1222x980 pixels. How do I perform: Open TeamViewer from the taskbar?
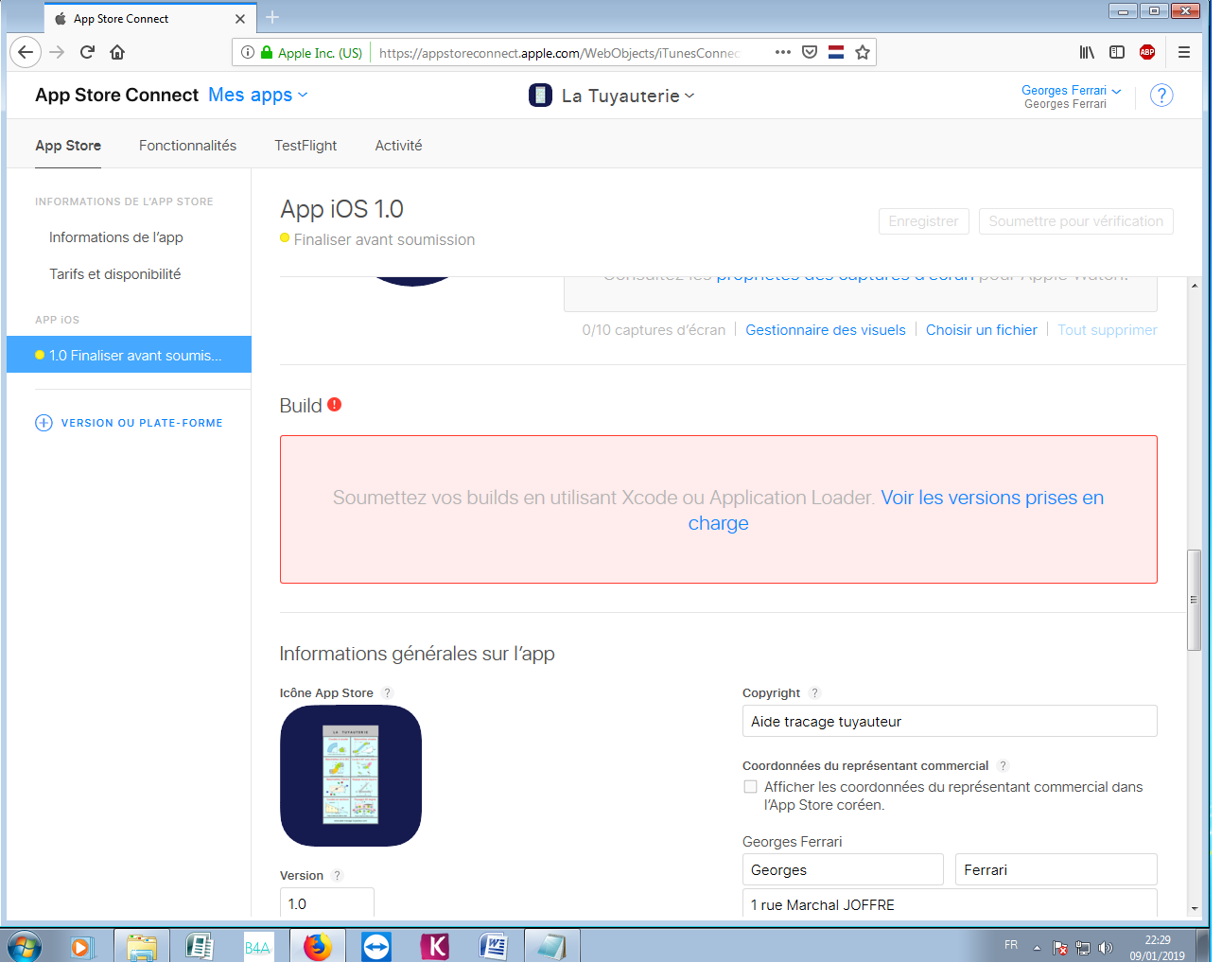click(376, 946)
